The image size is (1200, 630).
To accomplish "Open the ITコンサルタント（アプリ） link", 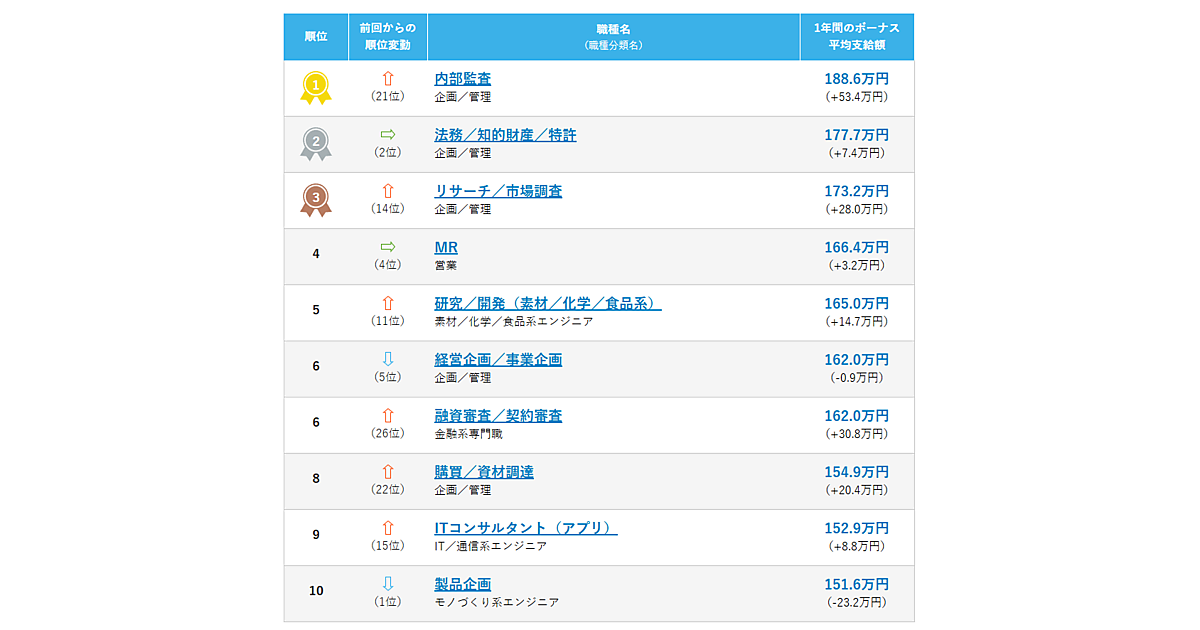I will click(x=526, y=528).
